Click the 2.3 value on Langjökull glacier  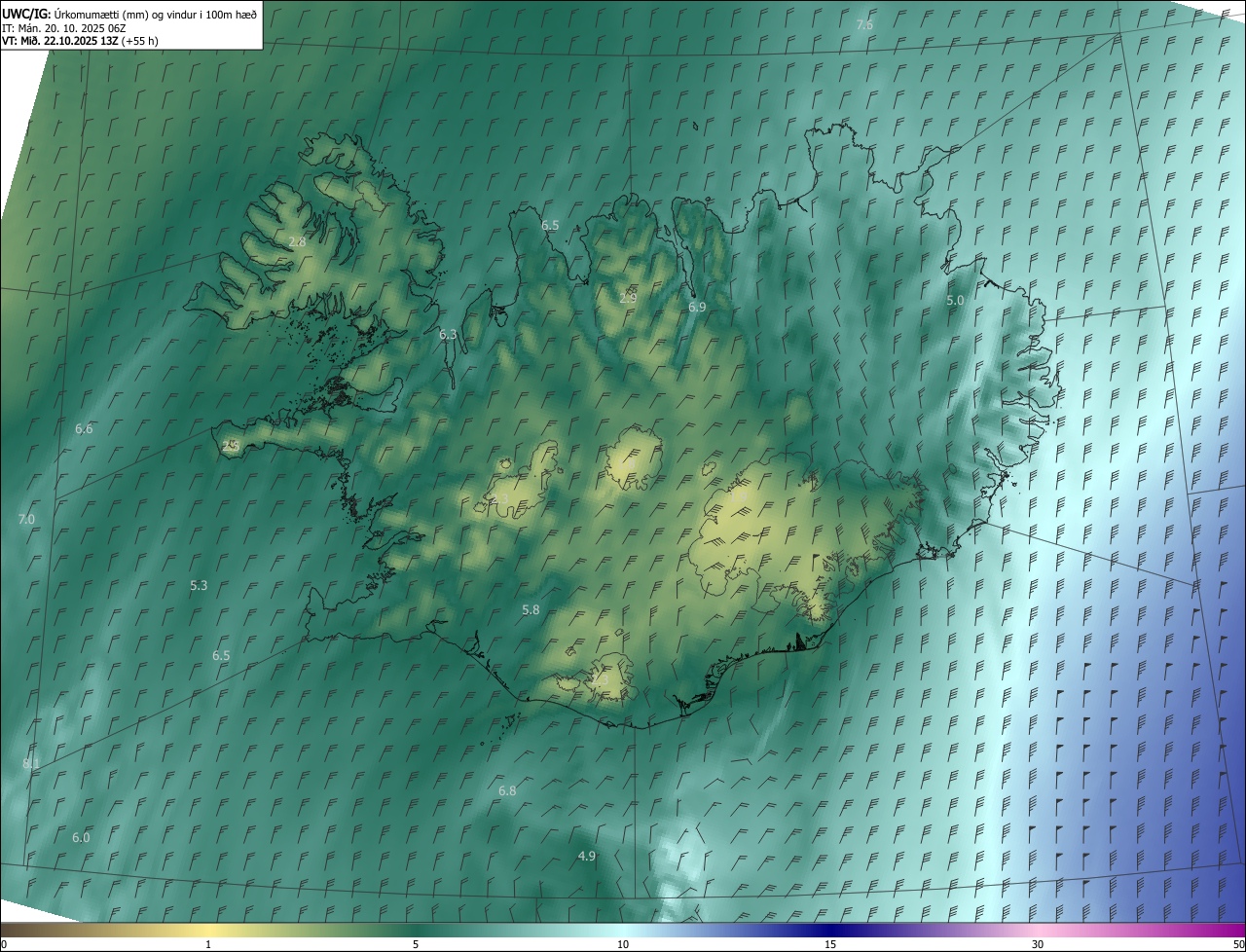(499, 498)
